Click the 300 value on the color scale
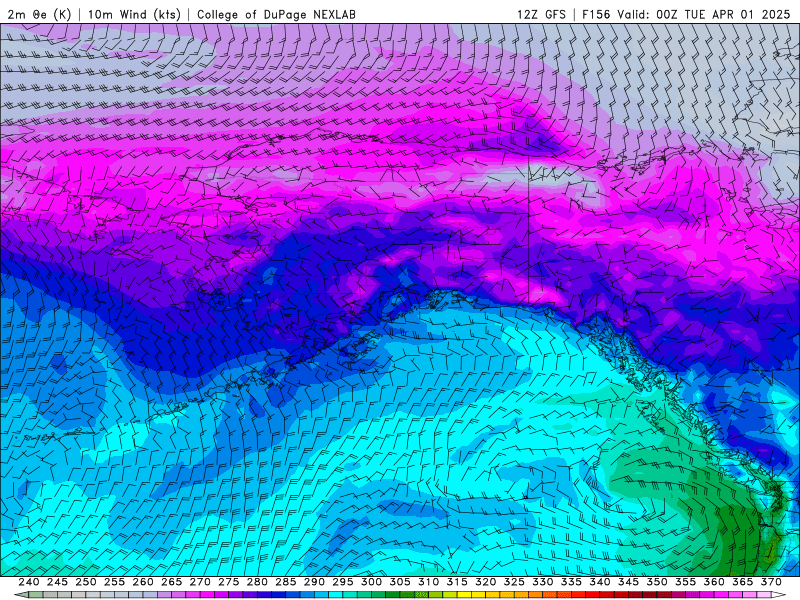Image resolution: width=800 pixels, height=600 pixels. [371, 582]
